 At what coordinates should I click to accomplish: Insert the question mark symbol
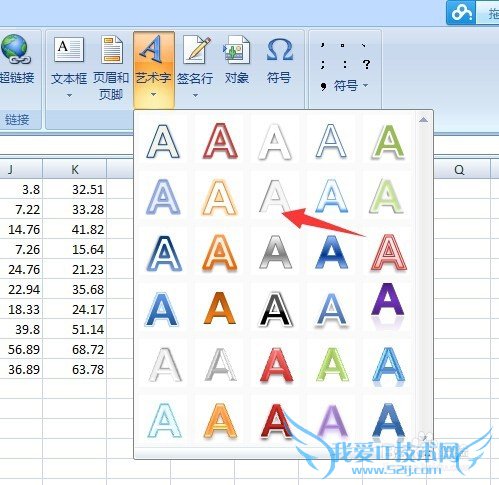[366, 64]
